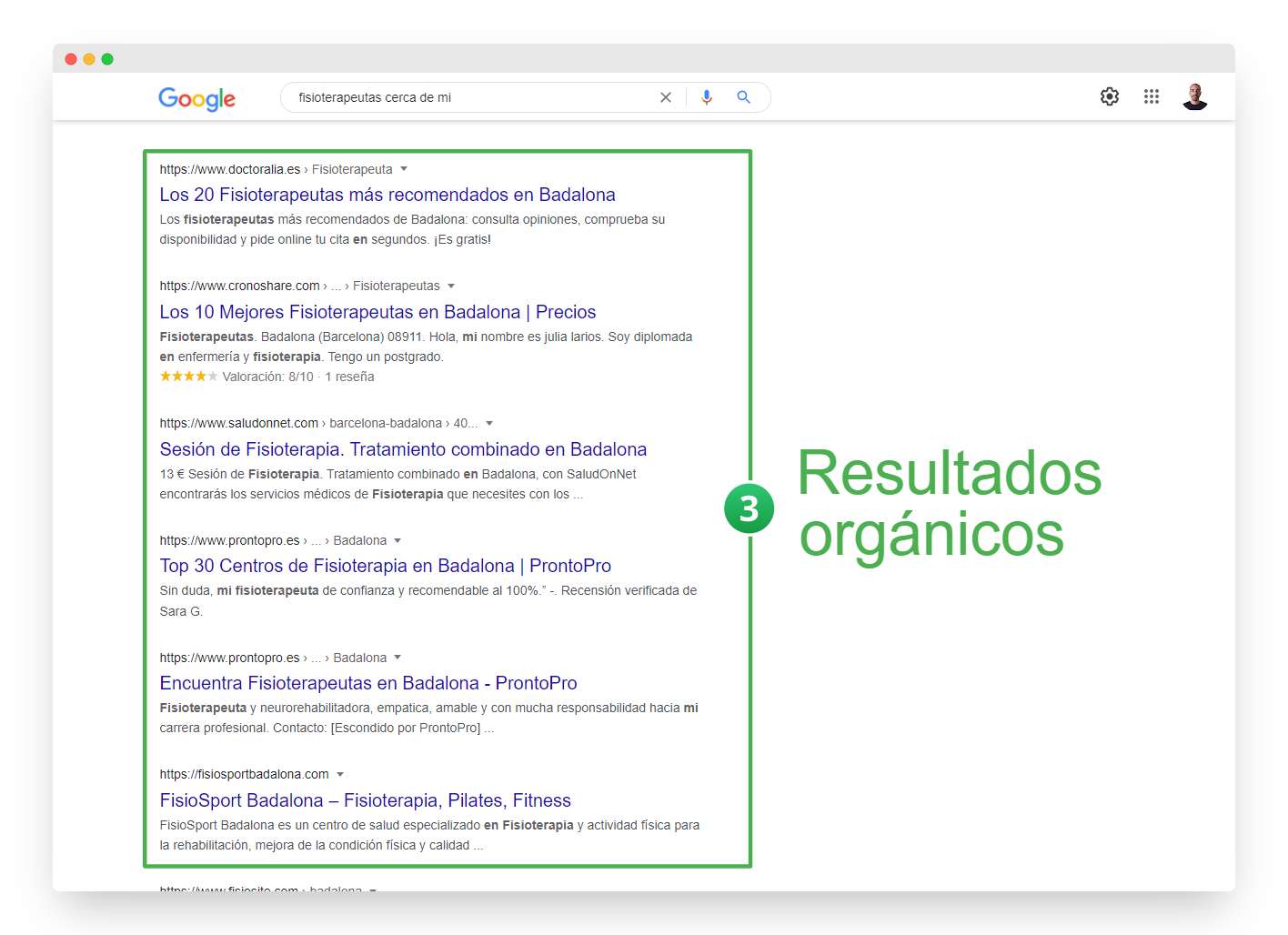Click the Google logo

click(196, 98)
